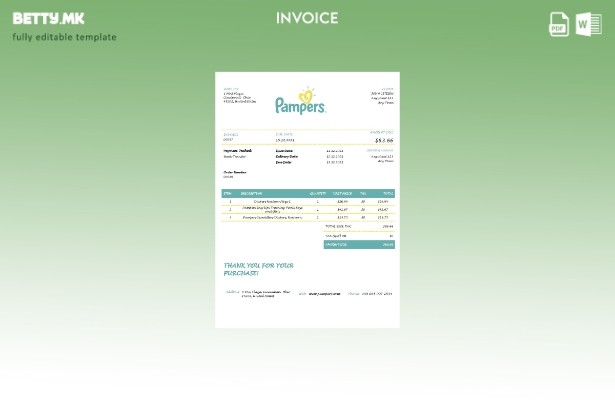Click the 'fully editable template' subtitle

pos(64,37)
